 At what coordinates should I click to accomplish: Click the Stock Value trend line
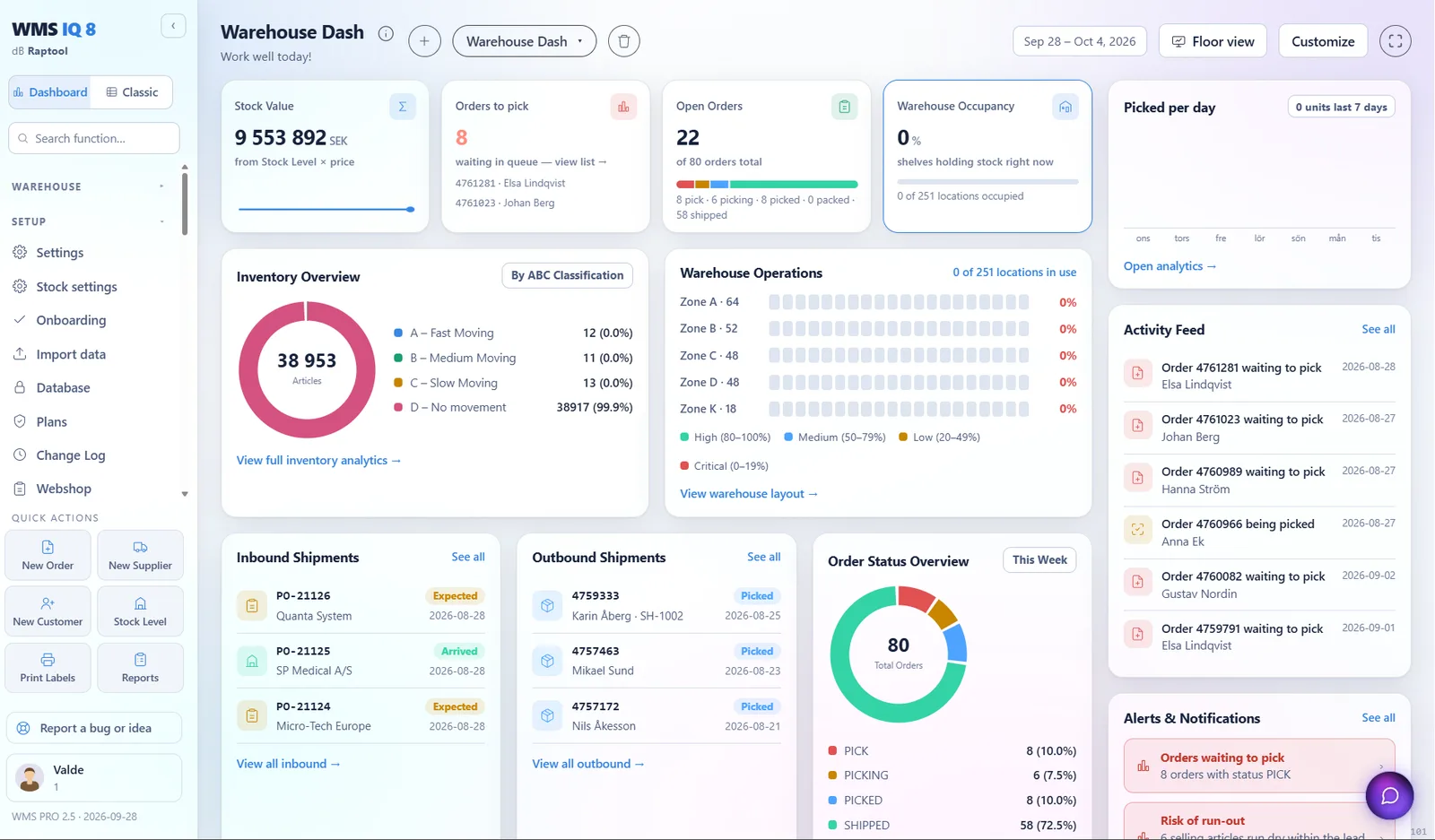(326, 209)
